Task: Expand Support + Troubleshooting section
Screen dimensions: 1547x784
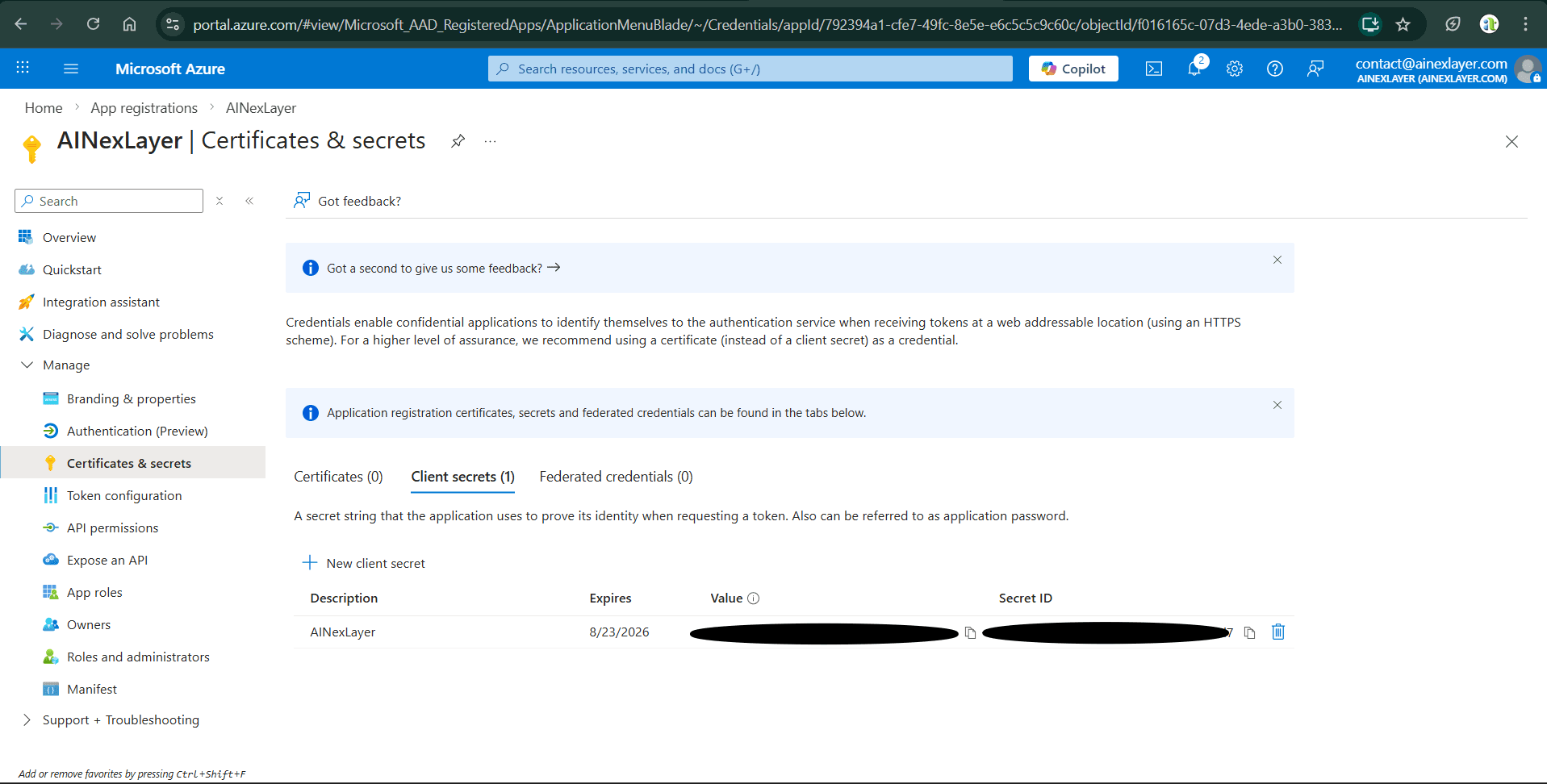Action: tap(27, 720)
